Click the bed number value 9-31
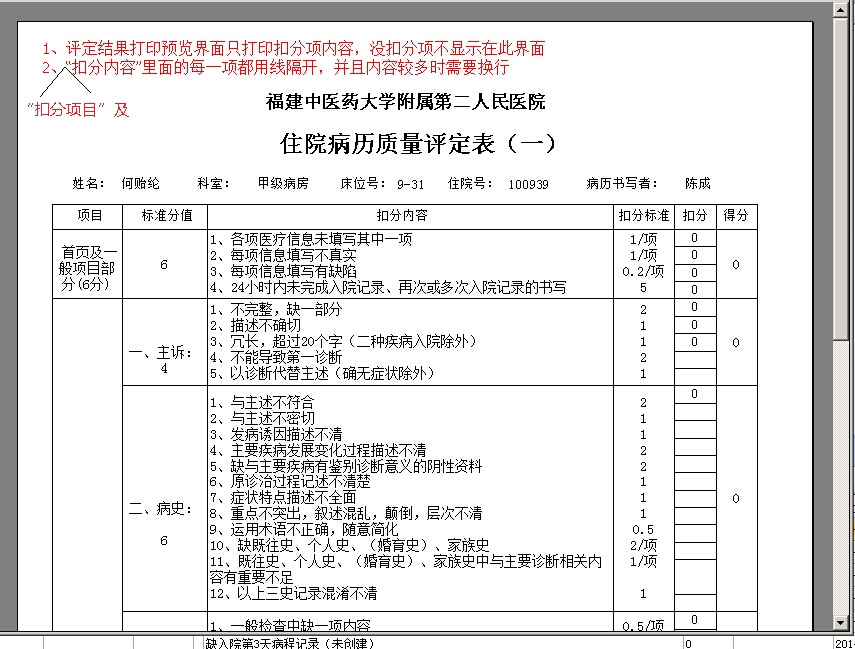The width and height of the screenshot is (855, 649). [x=410, y=184]
